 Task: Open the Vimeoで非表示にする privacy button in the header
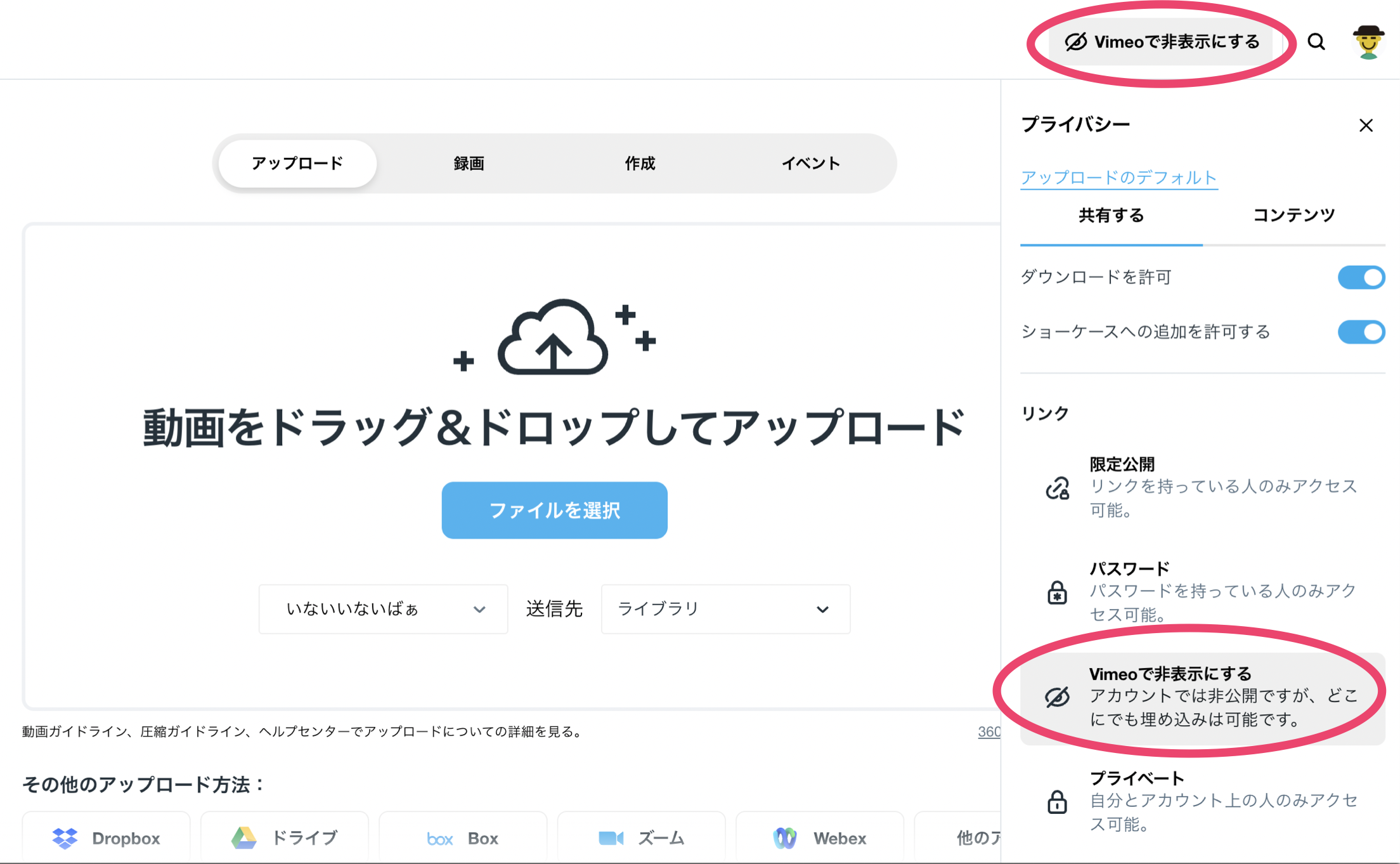(1162, 42)
